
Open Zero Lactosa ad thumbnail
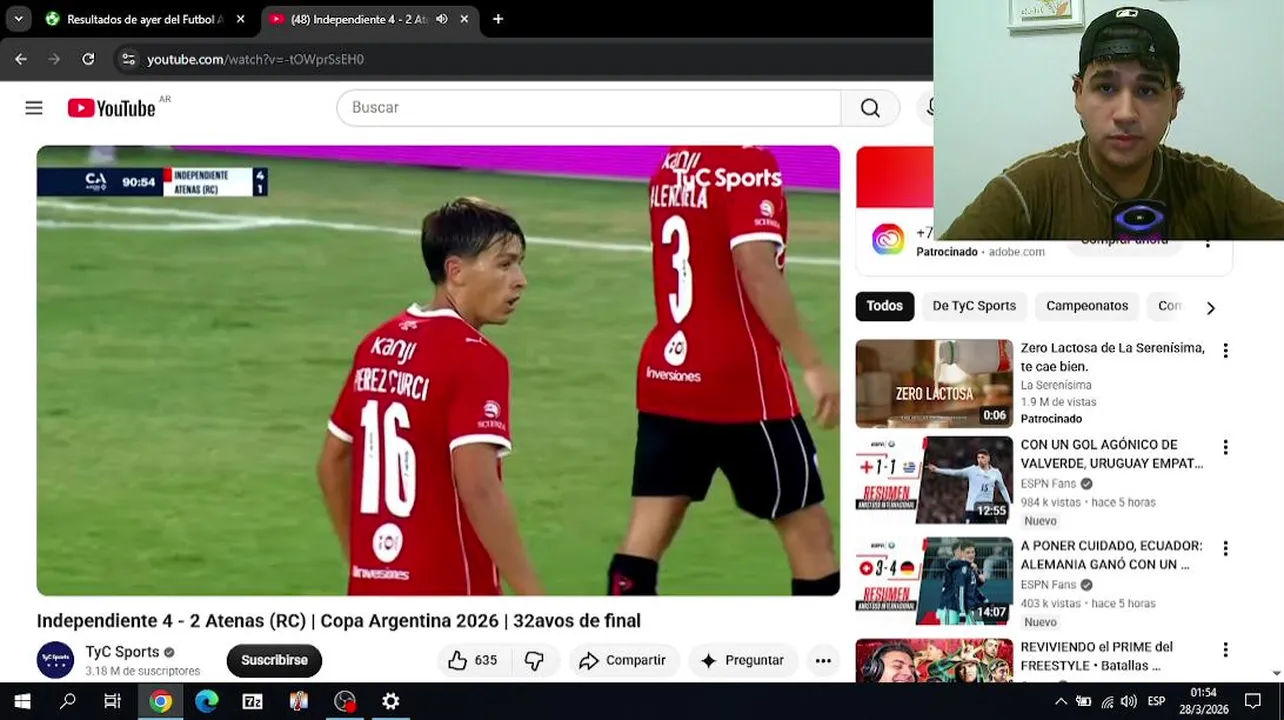click(x=934, y=384)
